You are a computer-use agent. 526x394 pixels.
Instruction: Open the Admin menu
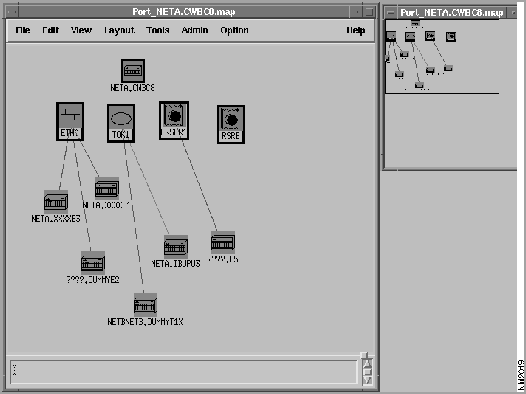tap(195, 30)
